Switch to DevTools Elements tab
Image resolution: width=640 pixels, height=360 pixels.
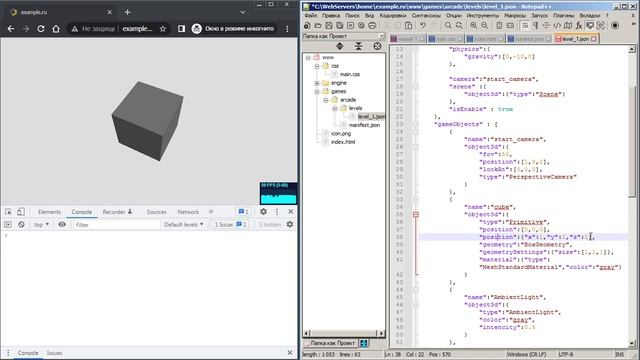click(x=49, y=212)
